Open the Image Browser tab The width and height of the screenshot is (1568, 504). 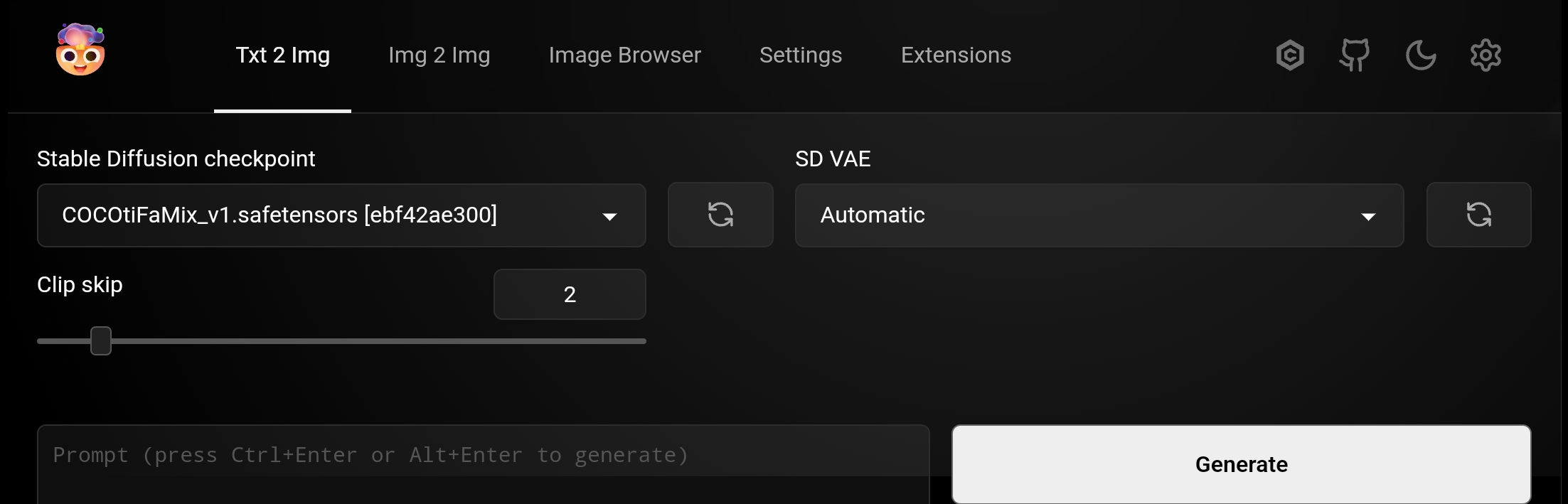click(x=624, y=55)
